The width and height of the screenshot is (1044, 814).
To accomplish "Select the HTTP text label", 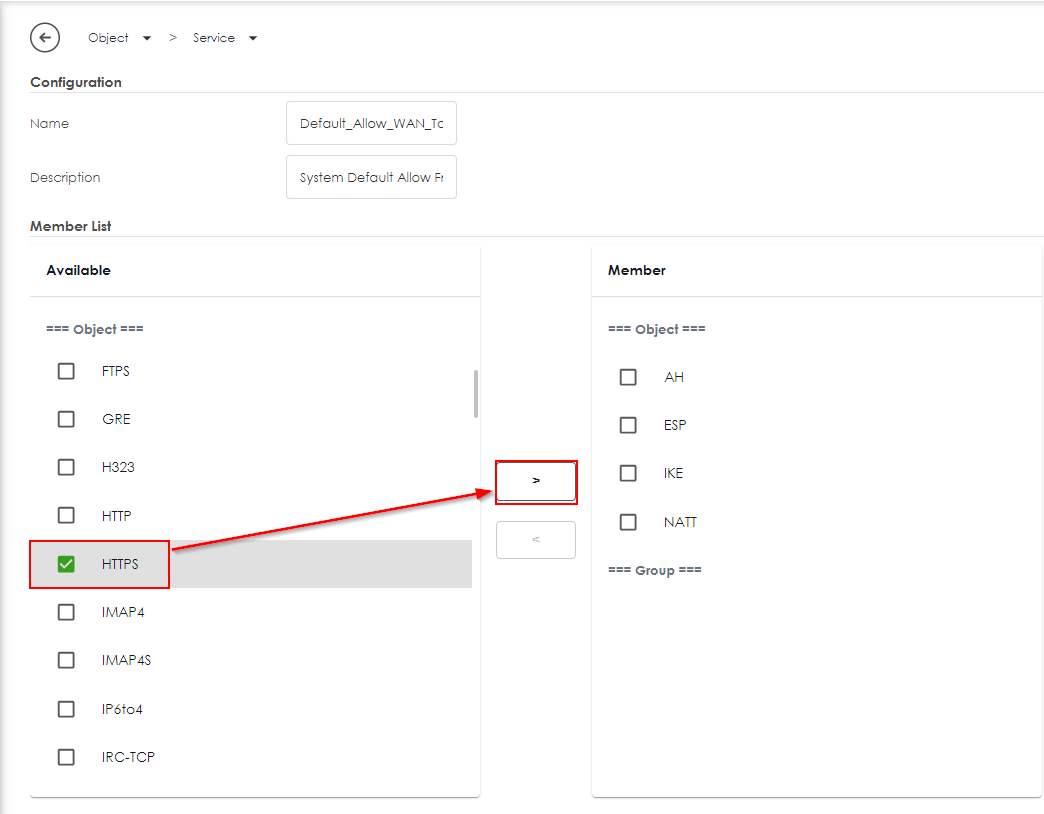I will (x=117, y=515).
